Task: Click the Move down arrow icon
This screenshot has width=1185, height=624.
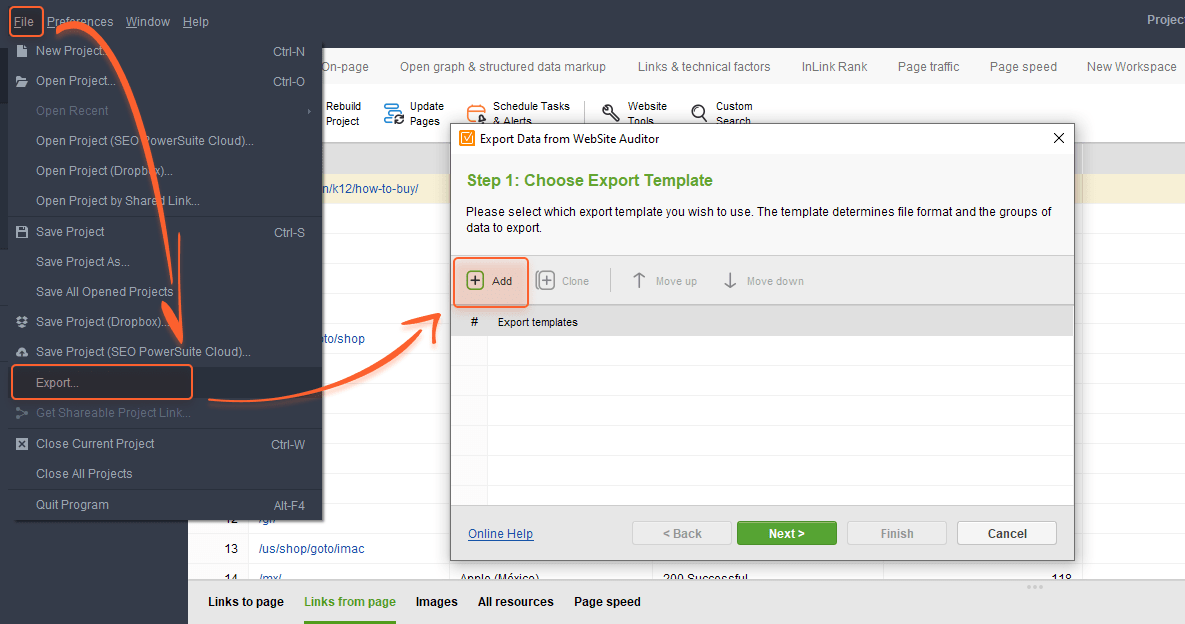Action: pyautogui.click(x=730, y=280)
